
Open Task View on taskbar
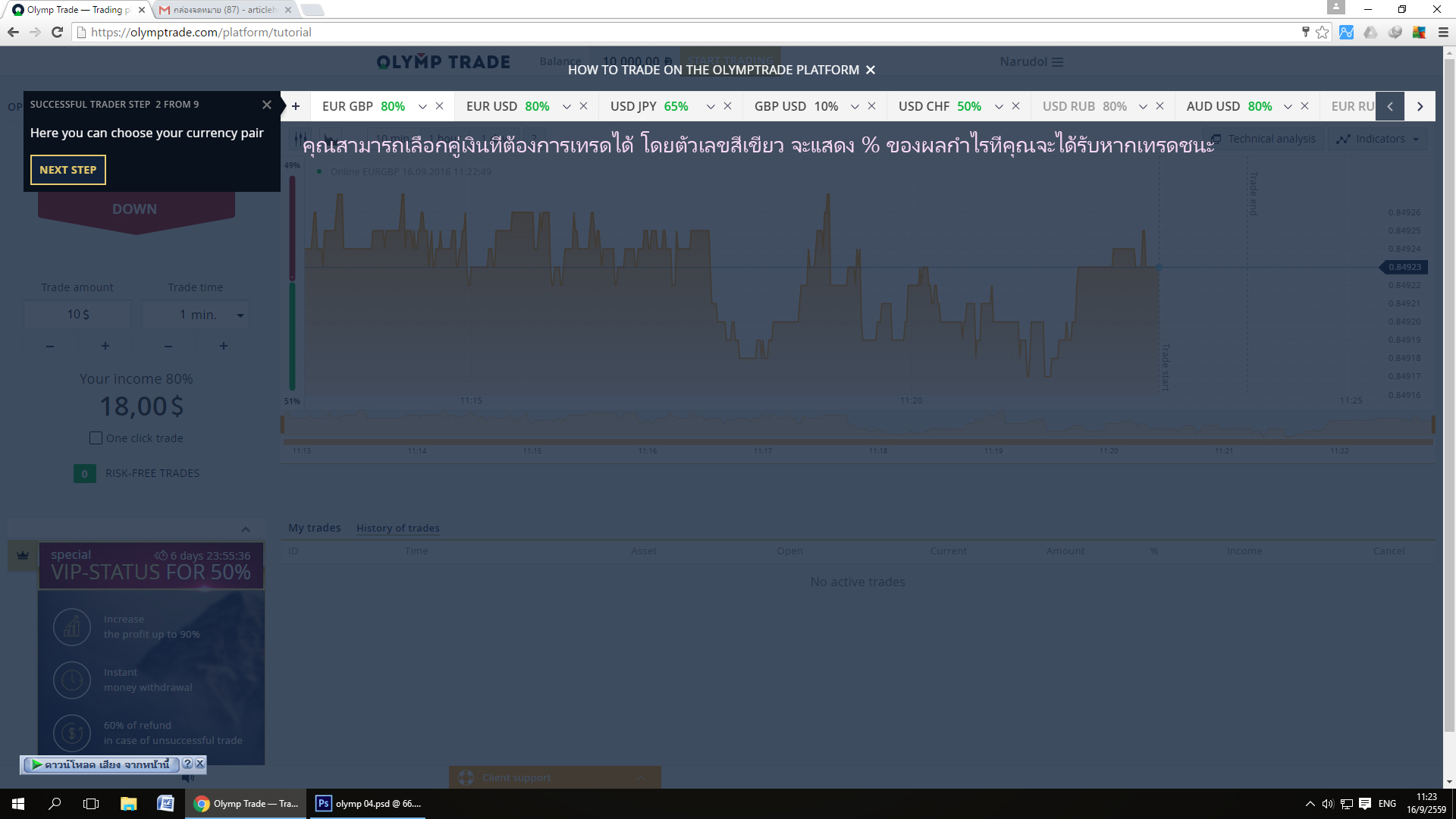coord(91,804)
